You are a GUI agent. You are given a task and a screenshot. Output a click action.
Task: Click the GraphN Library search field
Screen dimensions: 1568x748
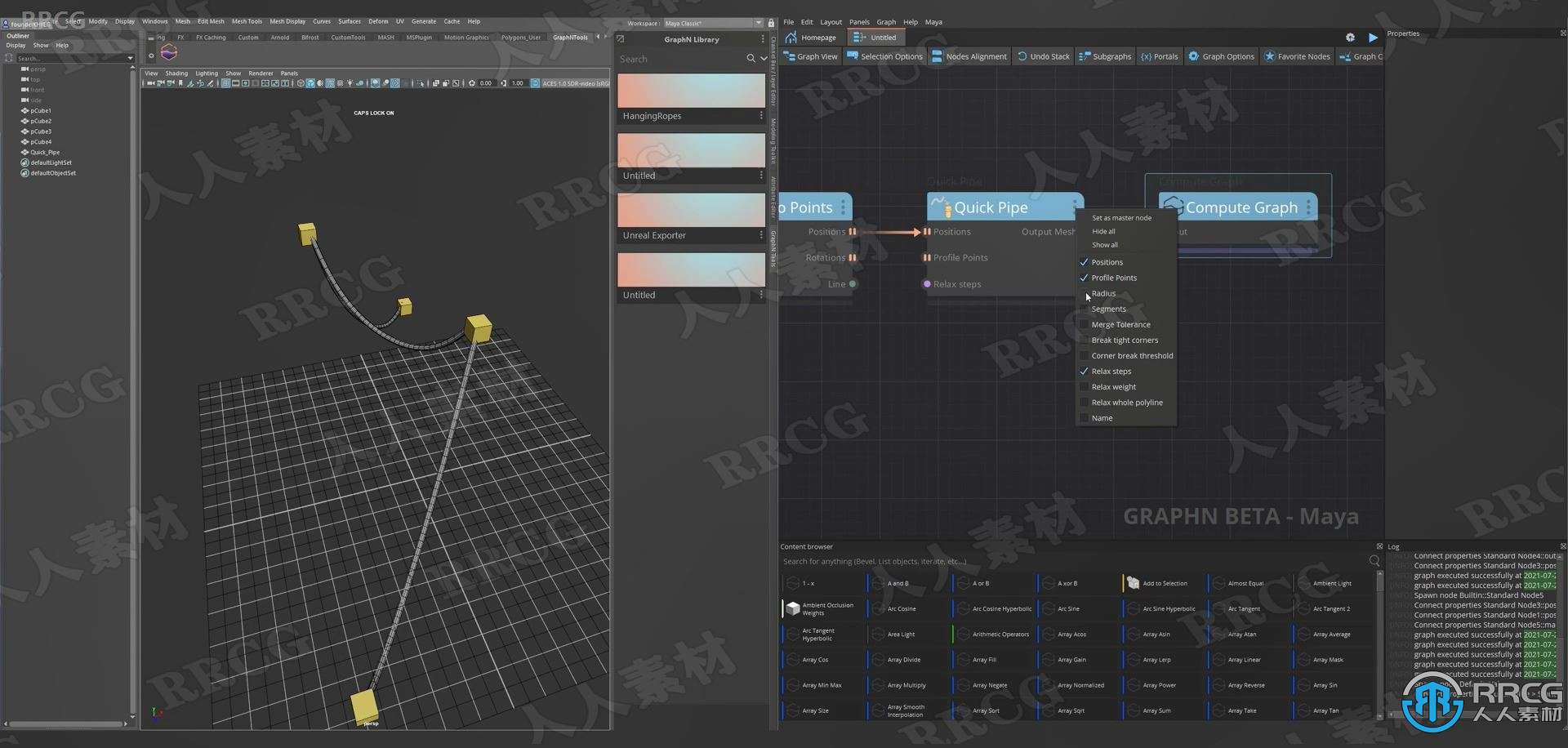click(680, 59)
